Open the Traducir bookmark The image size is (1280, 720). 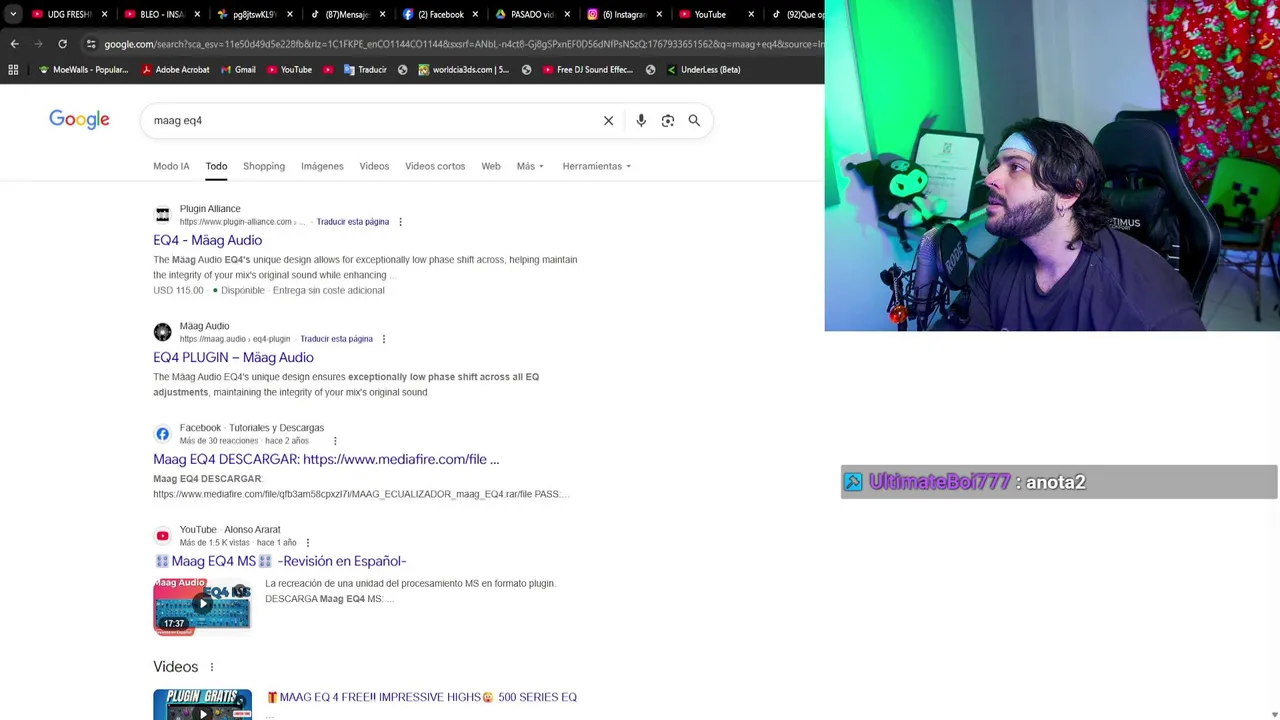(x=365, y=70)
